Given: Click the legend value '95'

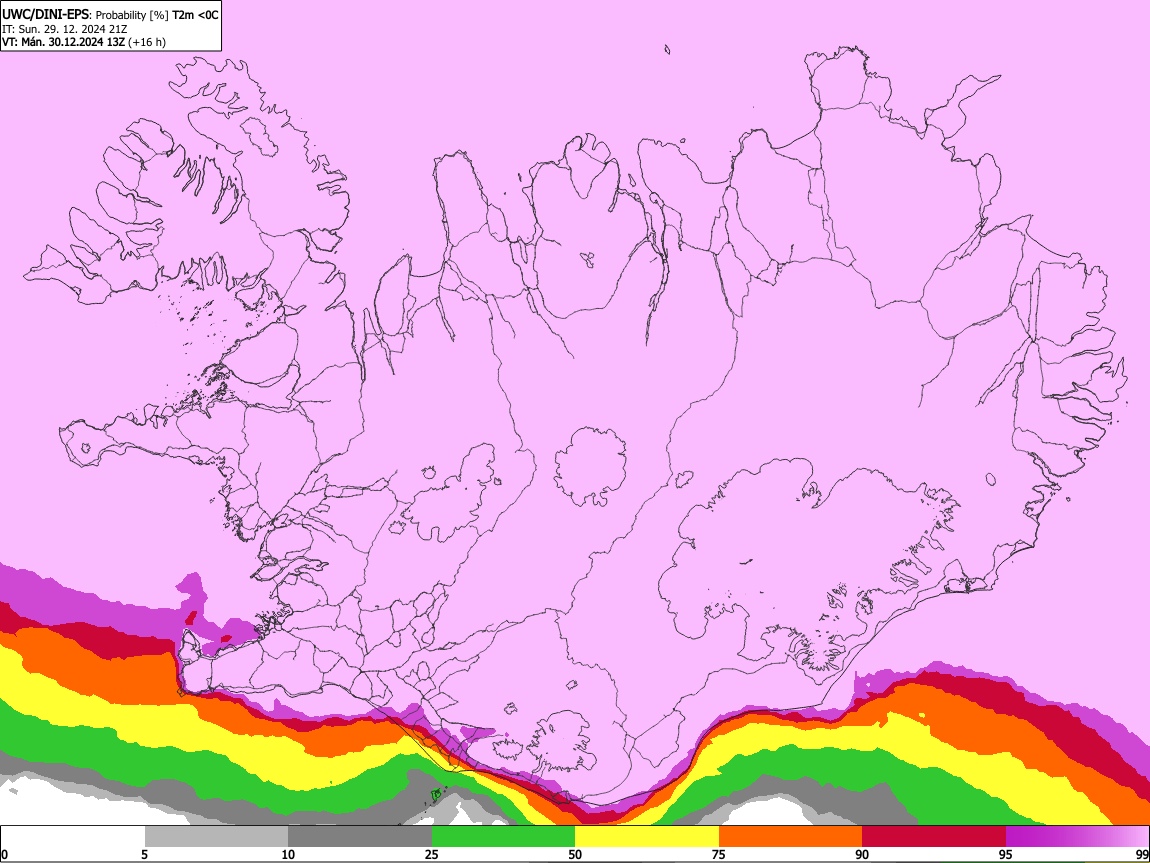Looking at the screenshot, I should [1006, 855].
